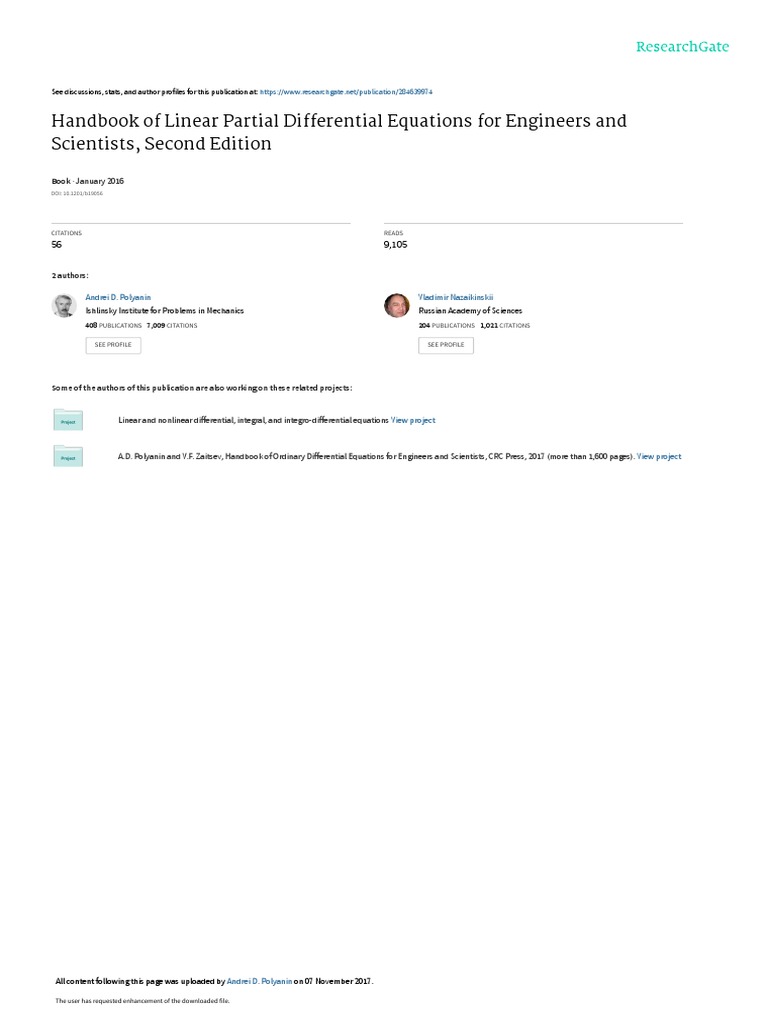Click Russian Academy of Sciences affiliation
This screenshot has height=1024, width=768.
[470, 311]
